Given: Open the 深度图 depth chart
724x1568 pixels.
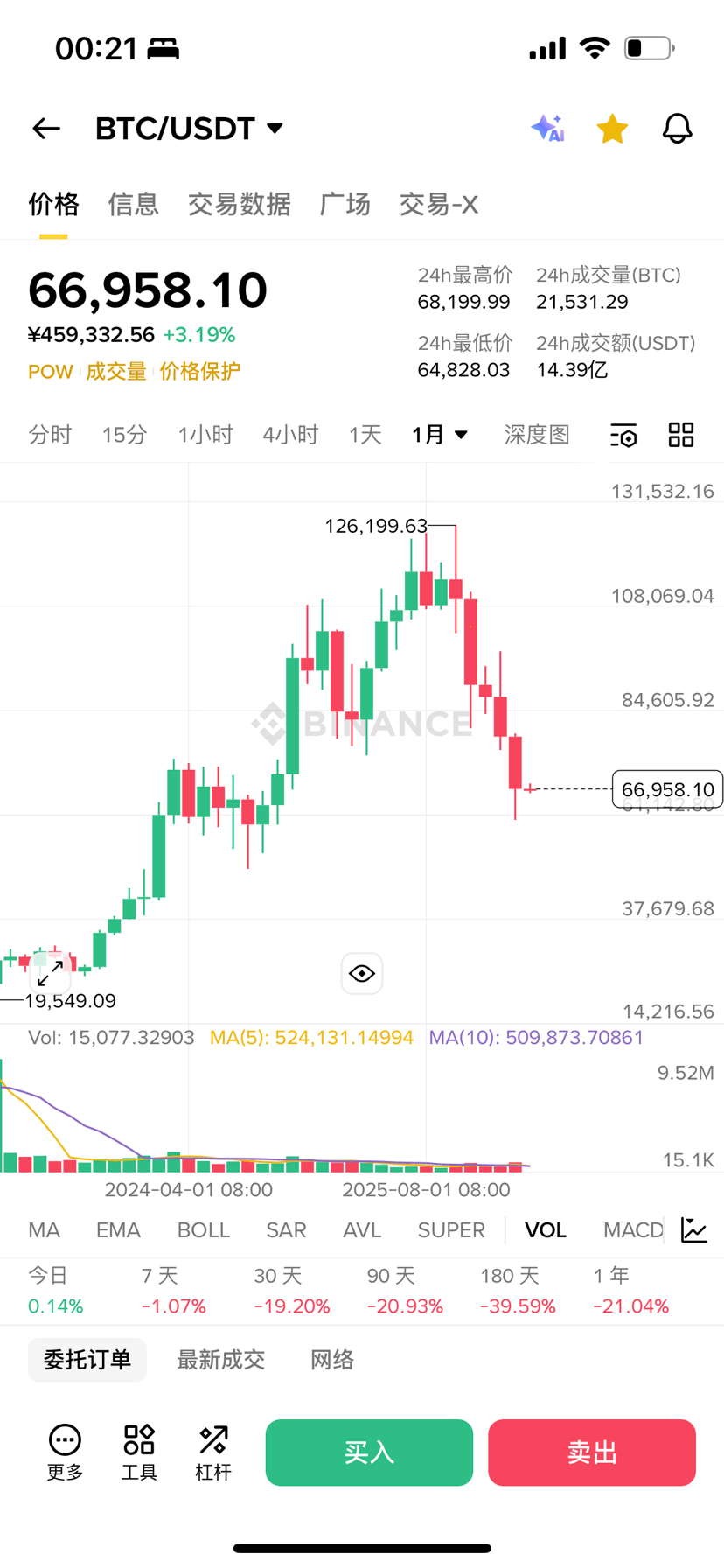Looking at the screenshot, I should tap(537, 435).
